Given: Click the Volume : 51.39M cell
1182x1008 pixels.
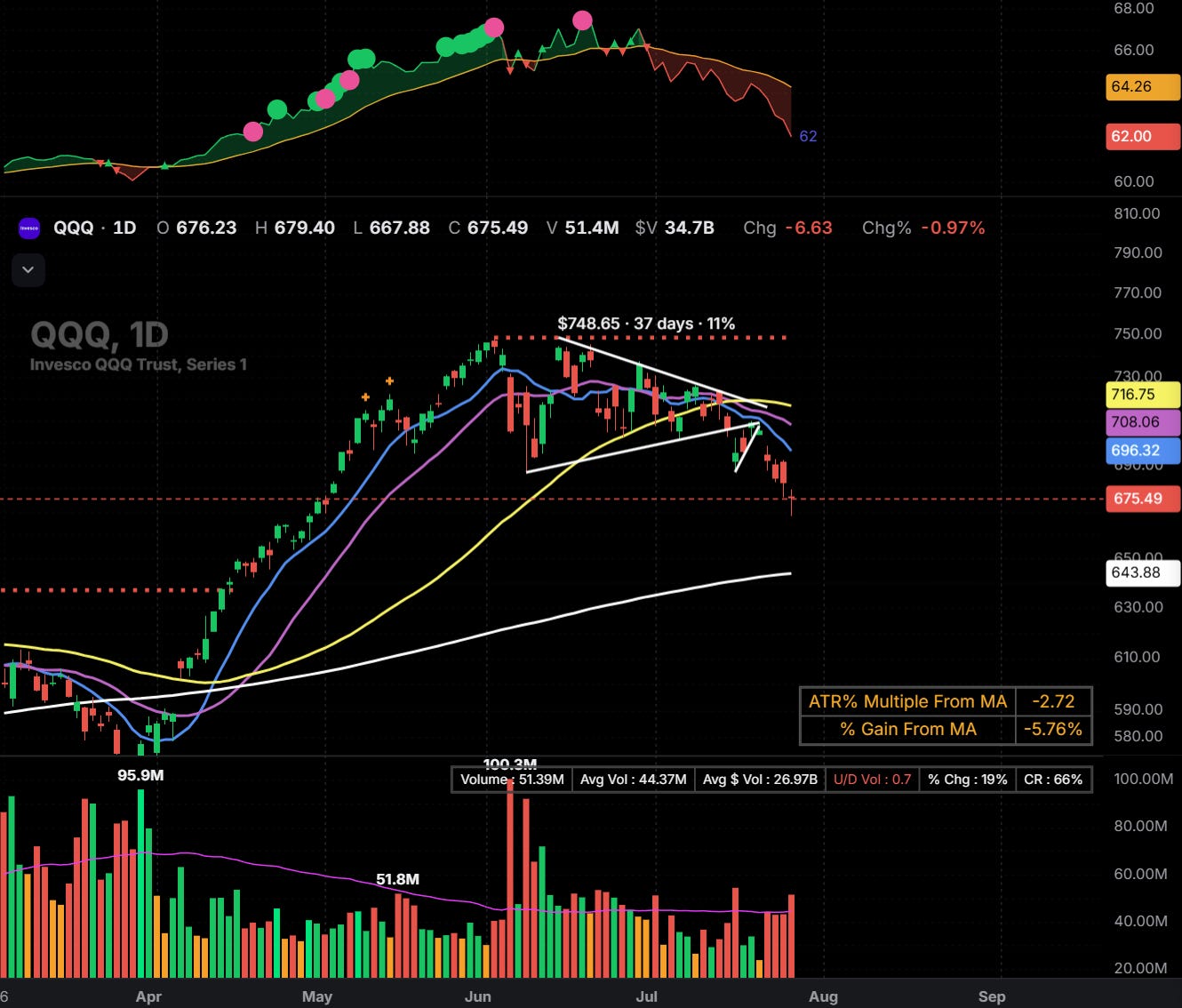Looking at the screenshot, I should (512, 780).
